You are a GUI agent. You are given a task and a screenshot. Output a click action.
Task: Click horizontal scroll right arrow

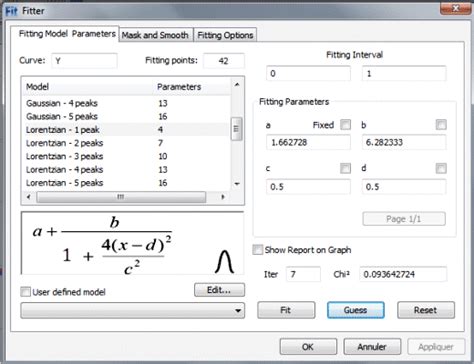(223, 197)
